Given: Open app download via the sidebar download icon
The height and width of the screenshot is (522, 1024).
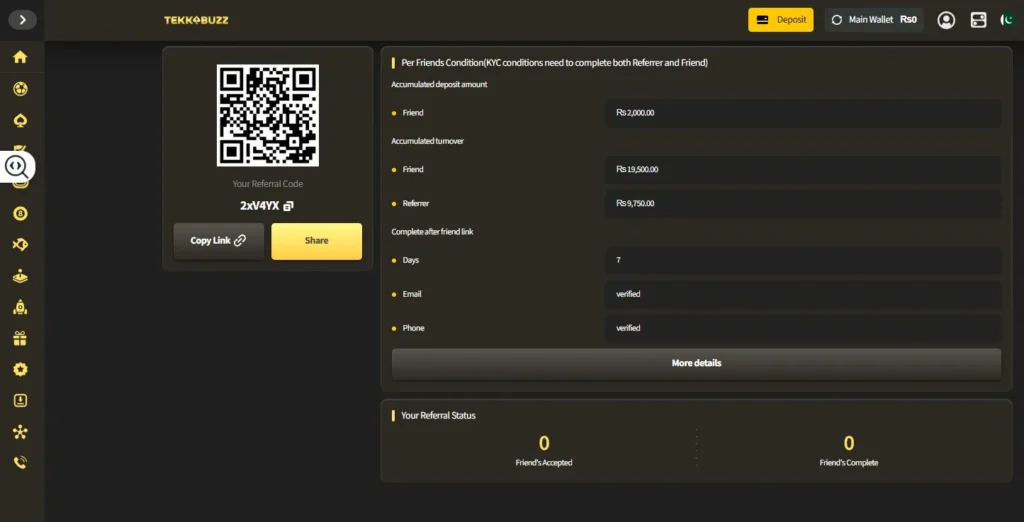Looking at the screenshot, I should (20, 400).
